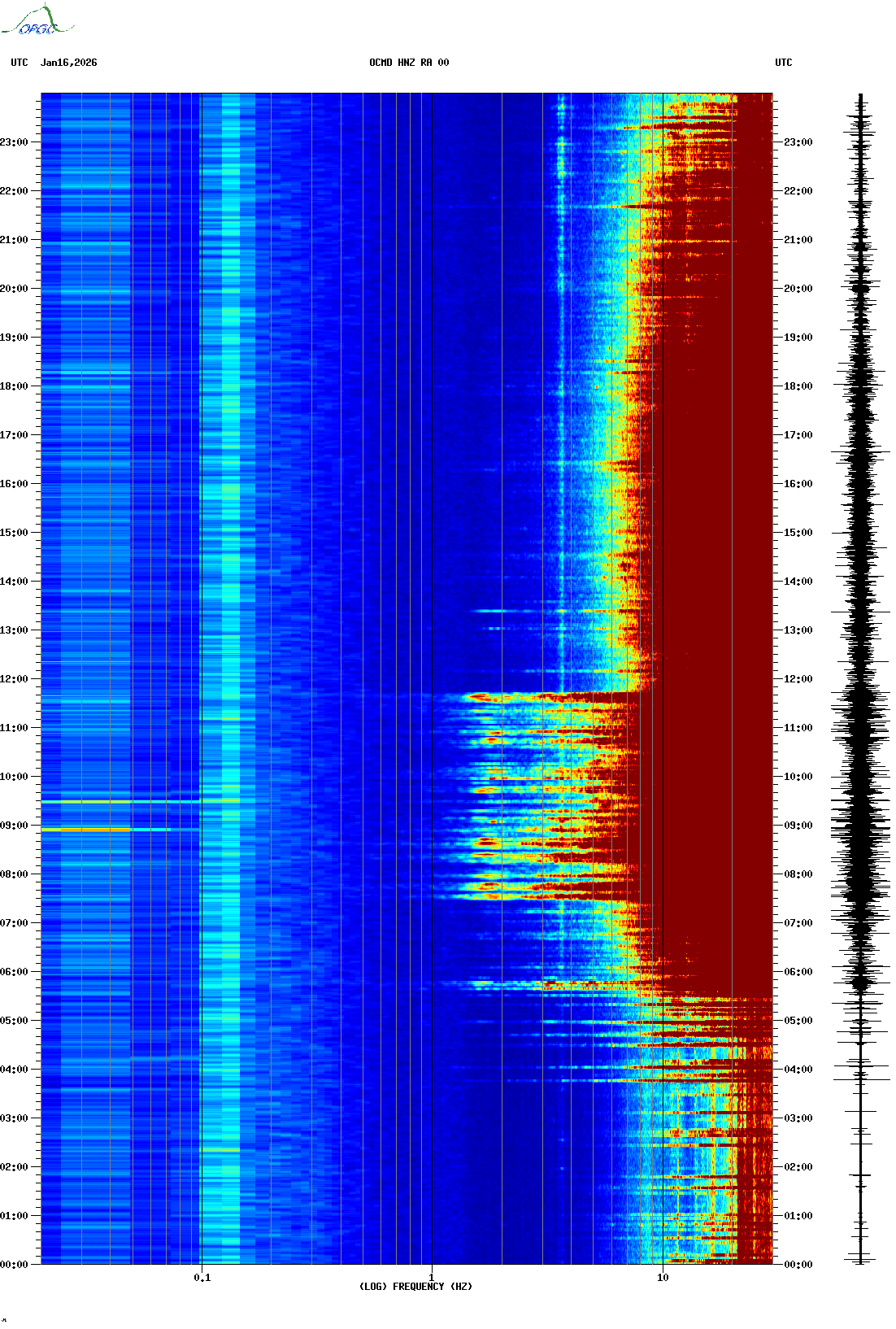Click '13:00' on the right time axis

click(798, 630)
